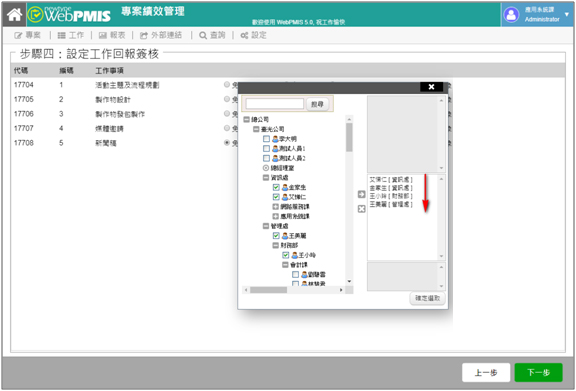Focus the search box in the dialog

(274, 104)
